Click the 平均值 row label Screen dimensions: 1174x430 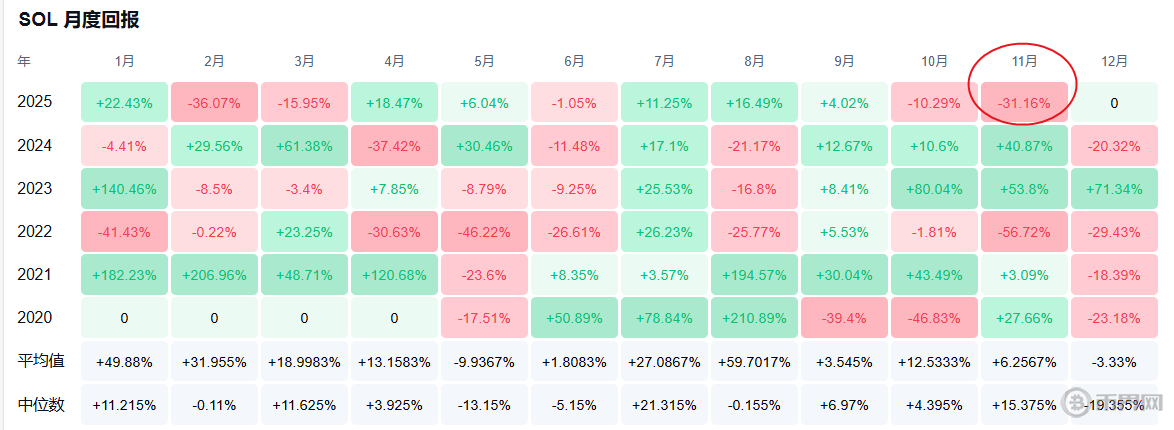tap(41, 360)
